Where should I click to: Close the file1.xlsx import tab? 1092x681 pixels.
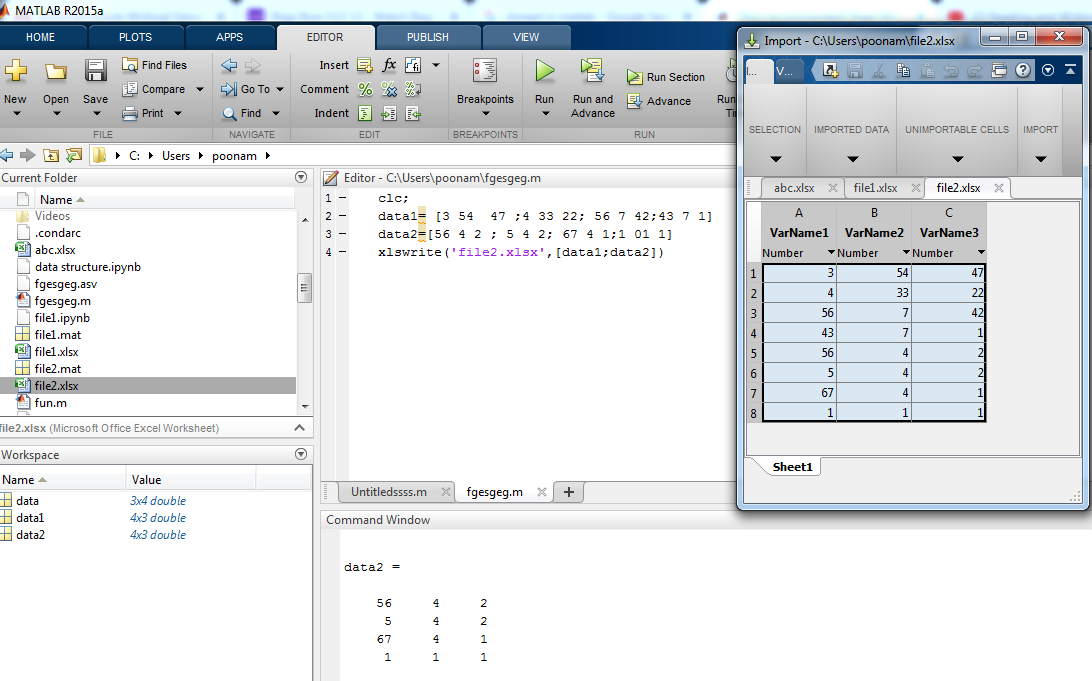pos(913,188)
